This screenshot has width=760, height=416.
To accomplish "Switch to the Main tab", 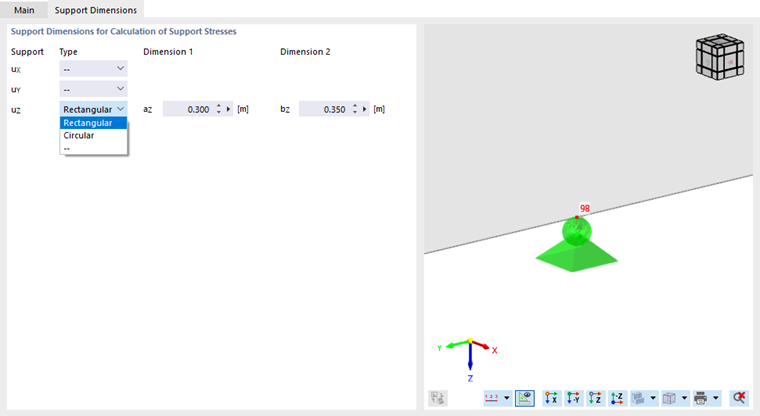I will tap(24, 10).
